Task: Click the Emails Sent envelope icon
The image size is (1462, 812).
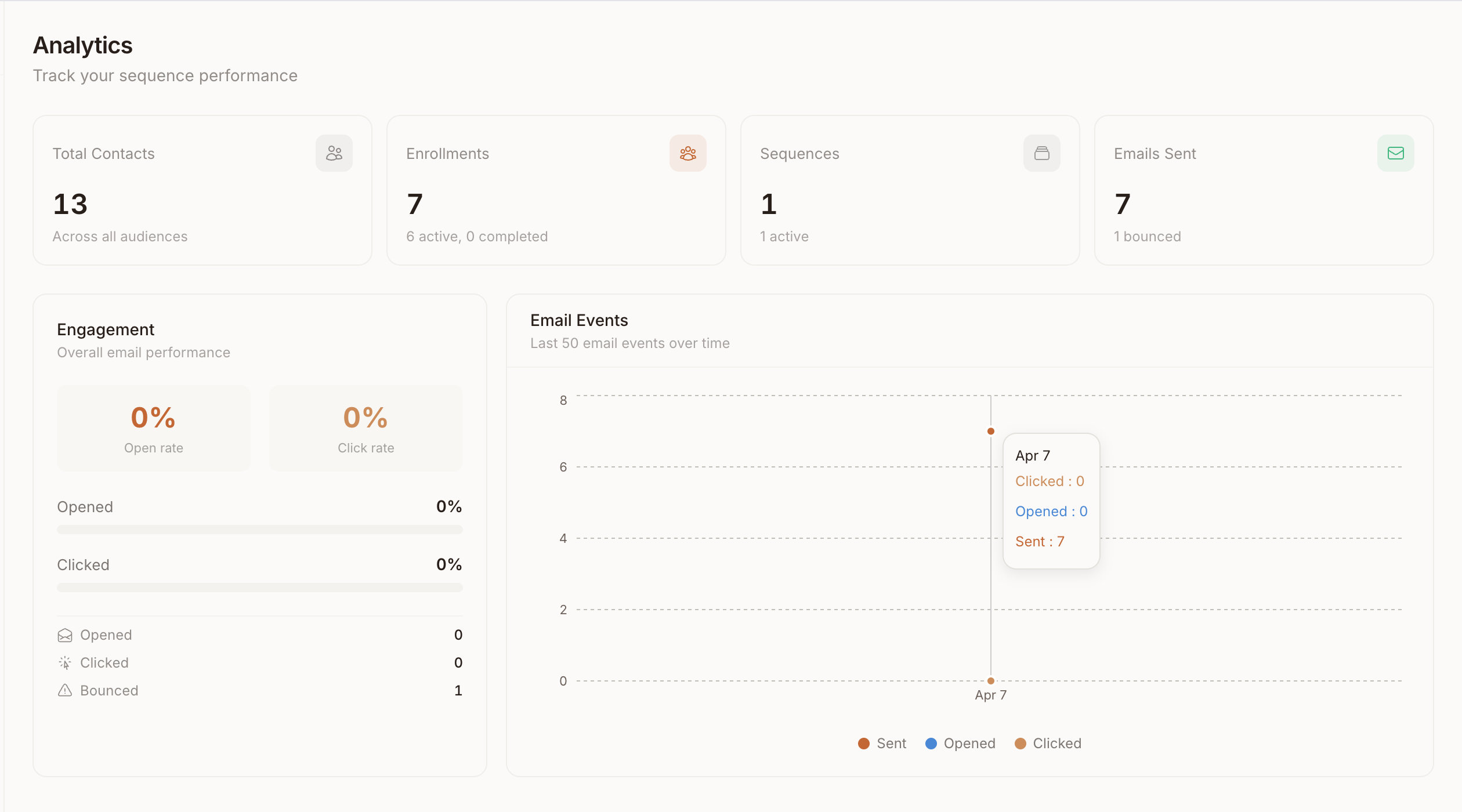Action: [1395, 153]
